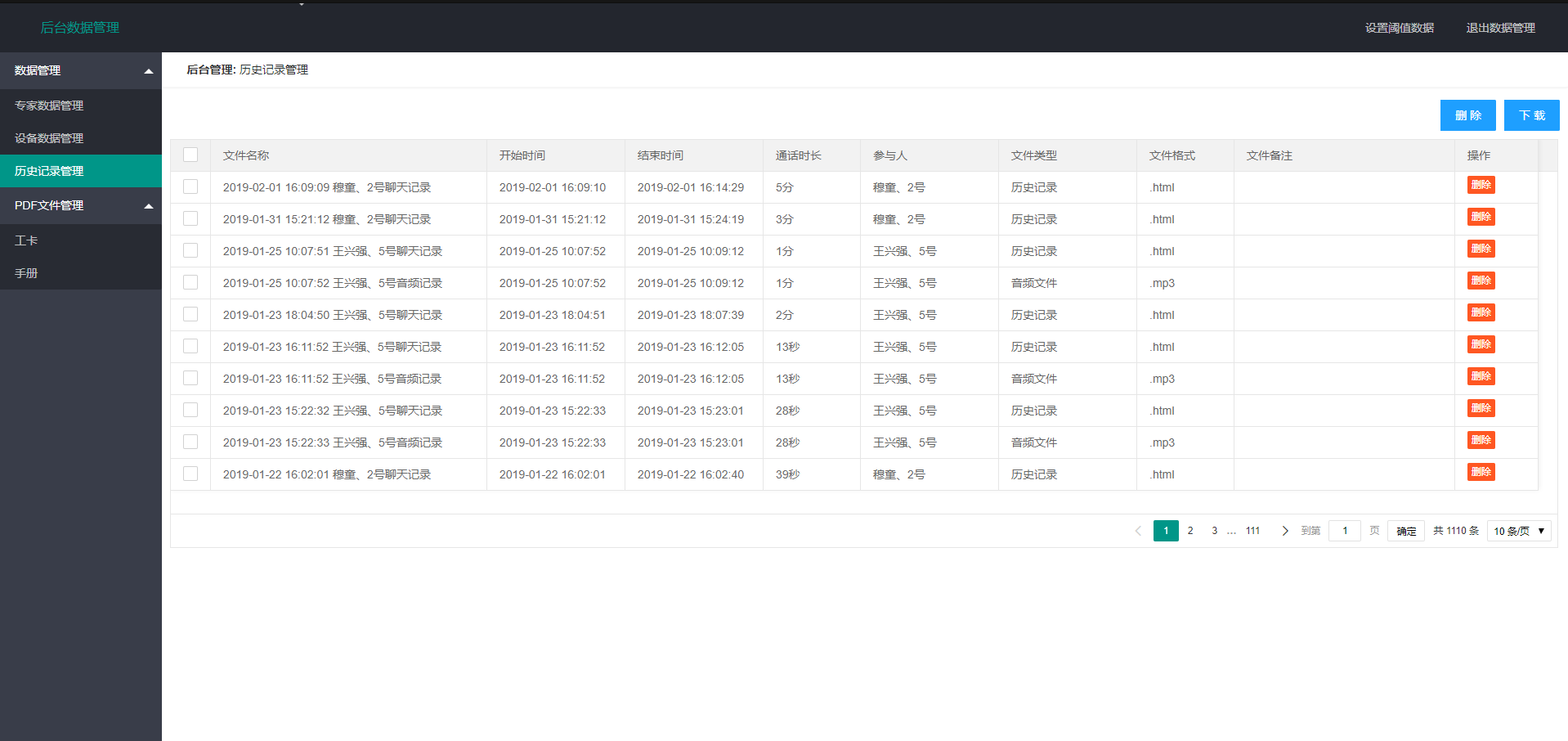Open the 10 条/页 page size dropdown

1518,531
